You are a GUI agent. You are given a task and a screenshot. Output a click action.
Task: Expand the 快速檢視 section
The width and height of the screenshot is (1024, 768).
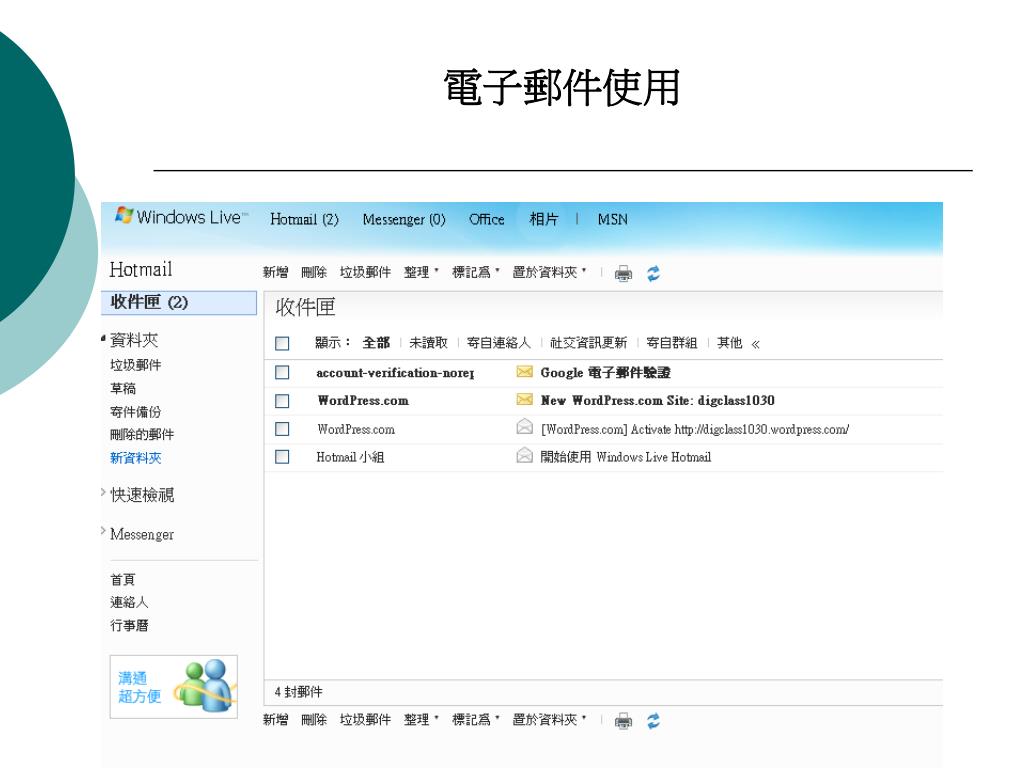click(103, 492)
